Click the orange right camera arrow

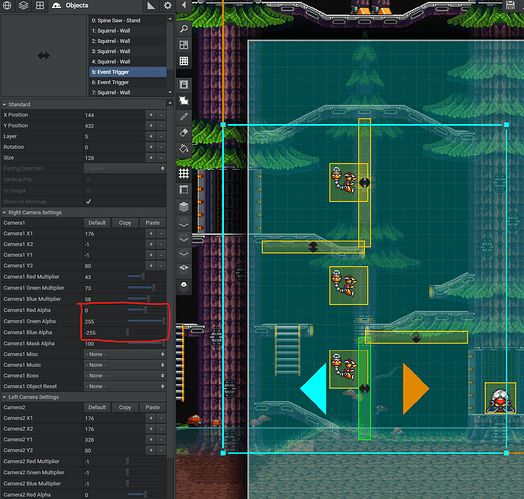416,389
